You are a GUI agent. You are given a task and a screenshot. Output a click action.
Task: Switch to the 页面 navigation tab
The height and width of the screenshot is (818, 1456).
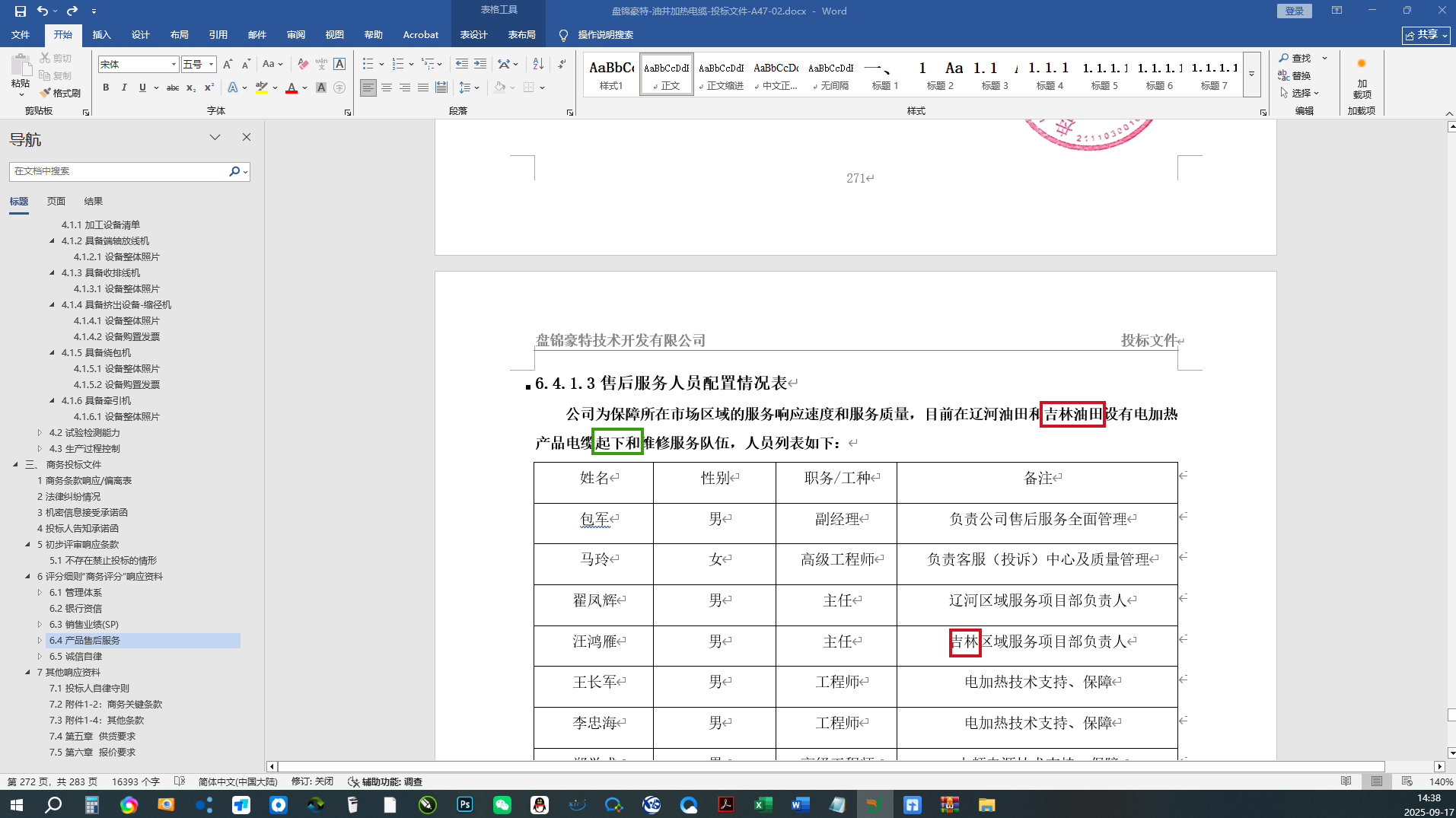[56, 201]
